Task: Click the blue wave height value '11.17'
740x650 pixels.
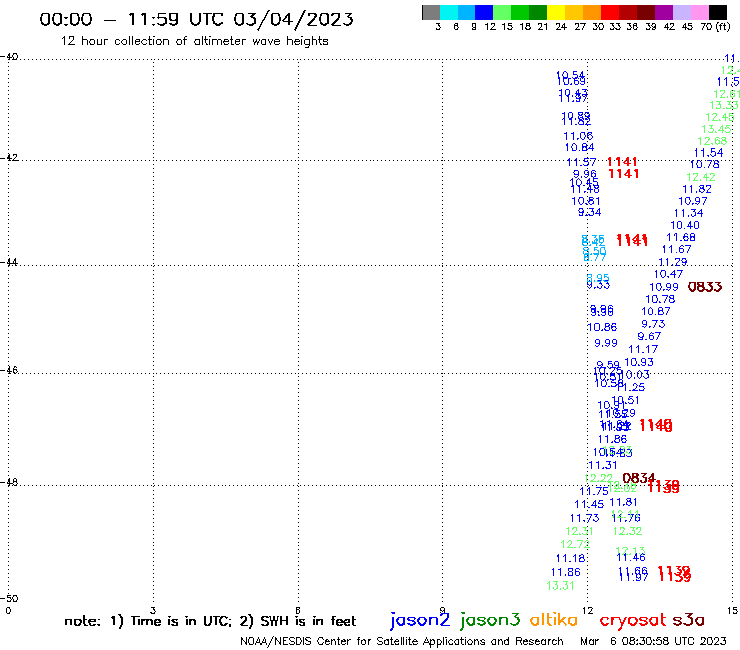Action: (x=643, y=349)
